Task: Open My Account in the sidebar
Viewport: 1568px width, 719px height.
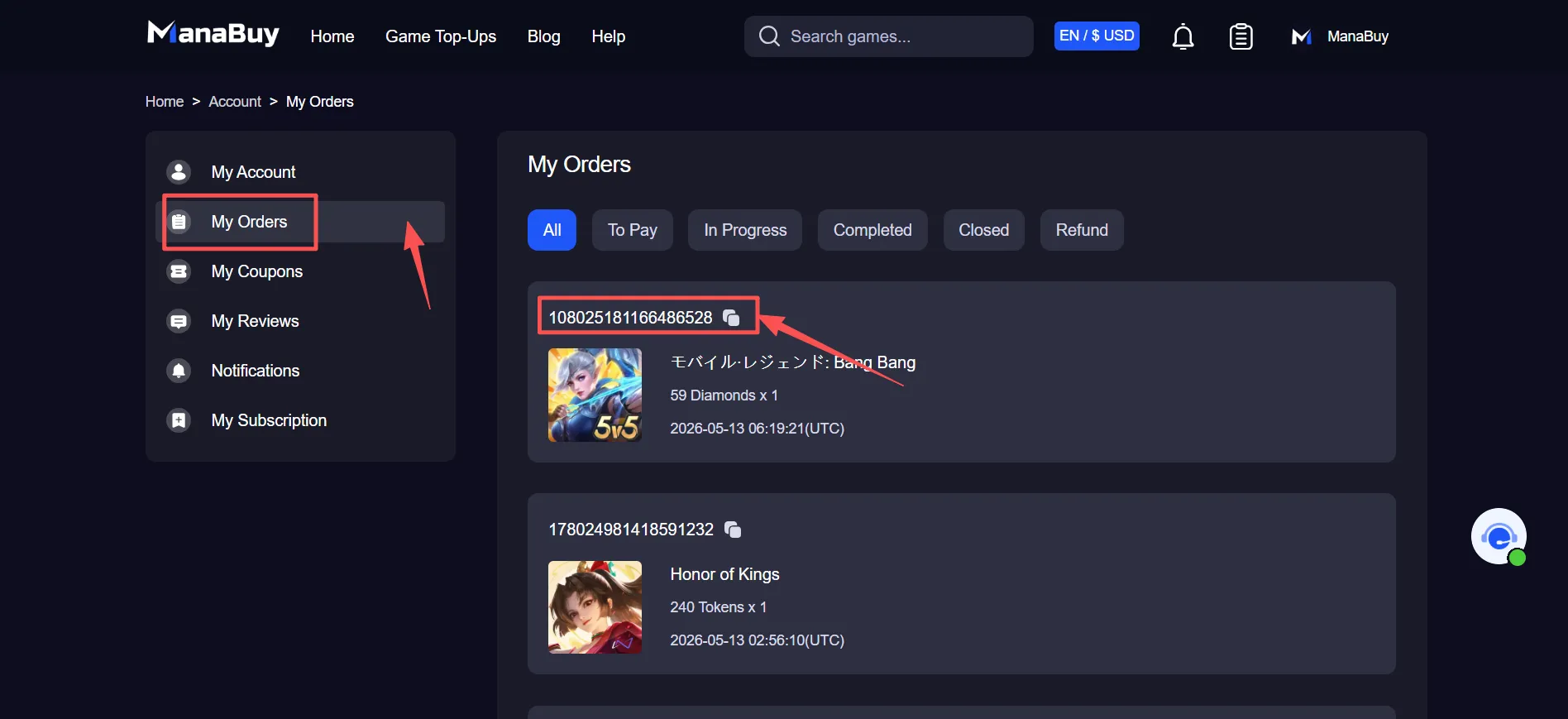Action: (x=300, y=172)
